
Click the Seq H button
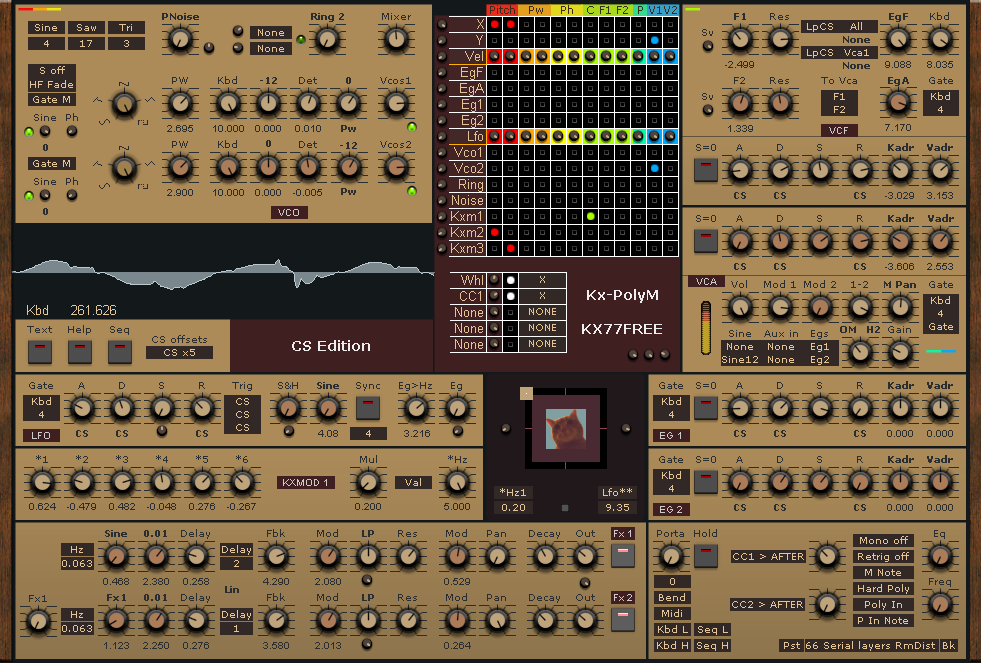click(x=712, y=645)
